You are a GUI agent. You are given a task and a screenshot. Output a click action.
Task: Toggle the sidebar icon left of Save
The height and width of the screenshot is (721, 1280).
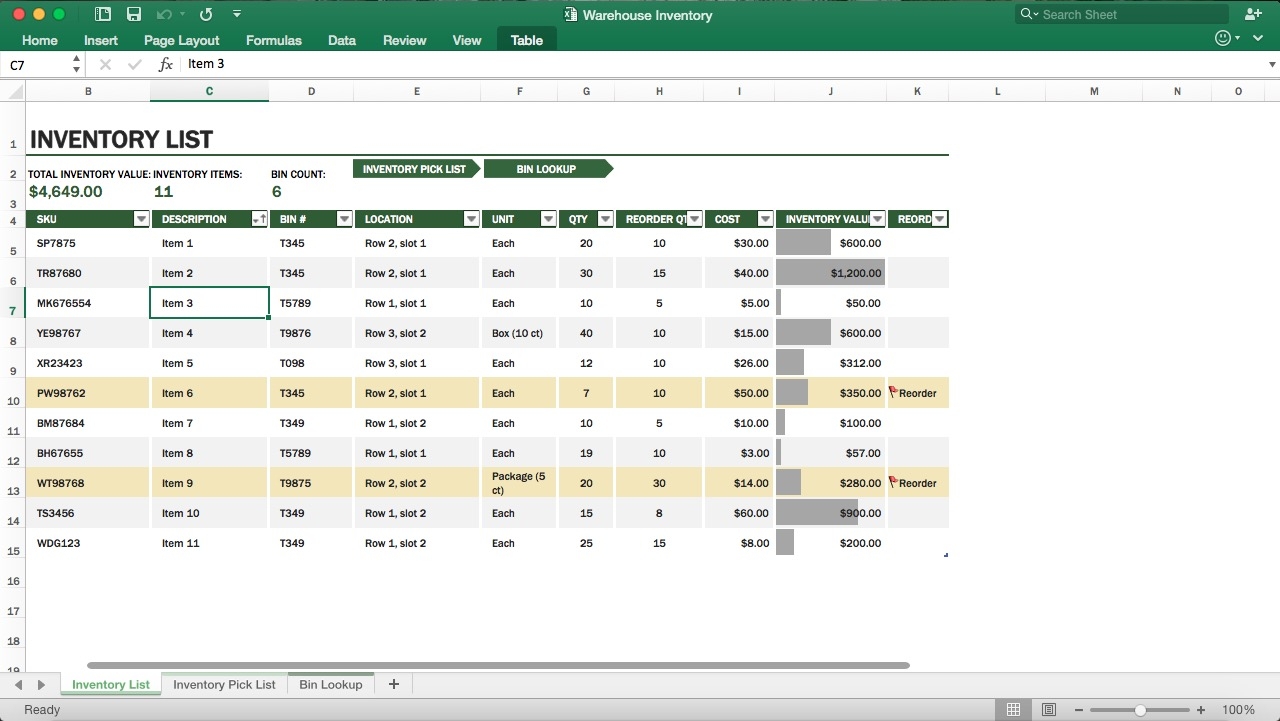click(103, 14)
